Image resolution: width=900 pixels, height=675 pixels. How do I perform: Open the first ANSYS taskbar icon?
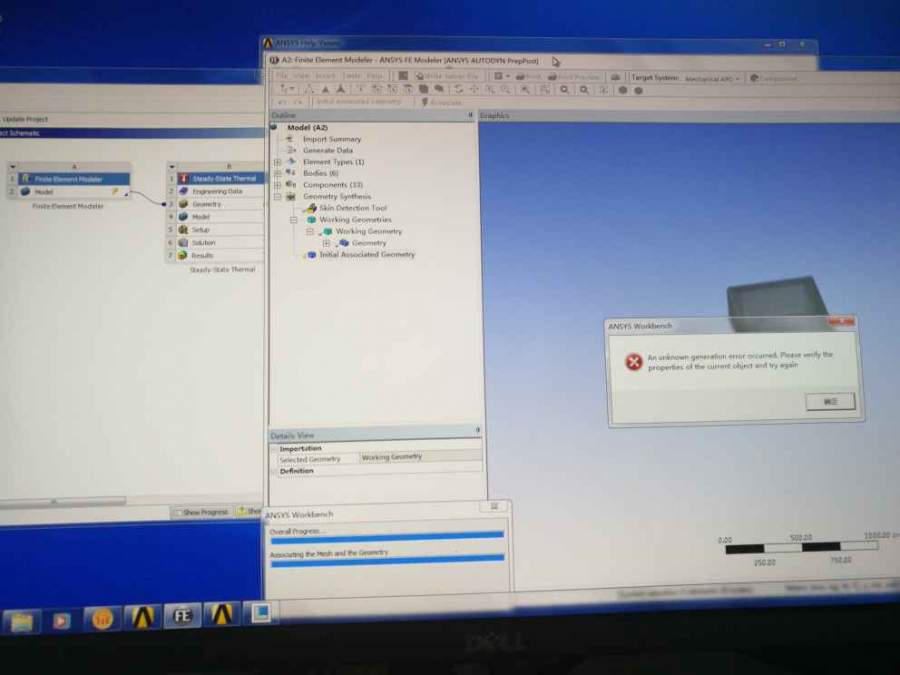coord(142,618)
